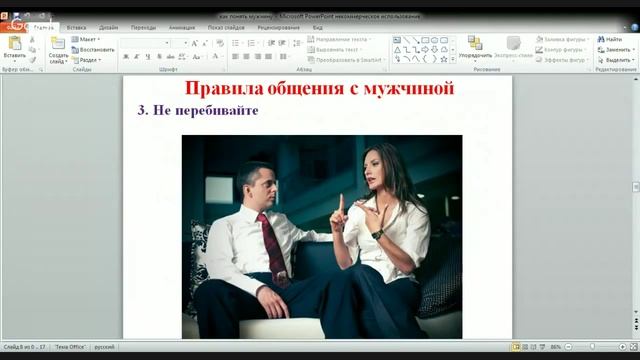
Task: Click the Copy icon in clipboard group
Action: tap(32, 50)
